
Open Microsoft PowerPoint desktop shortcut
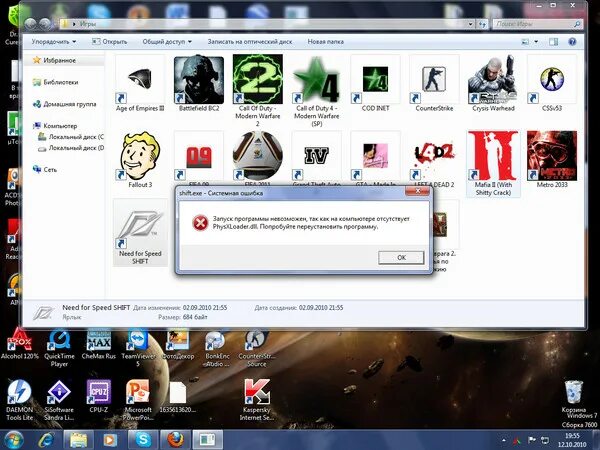[x=138, y=400]
